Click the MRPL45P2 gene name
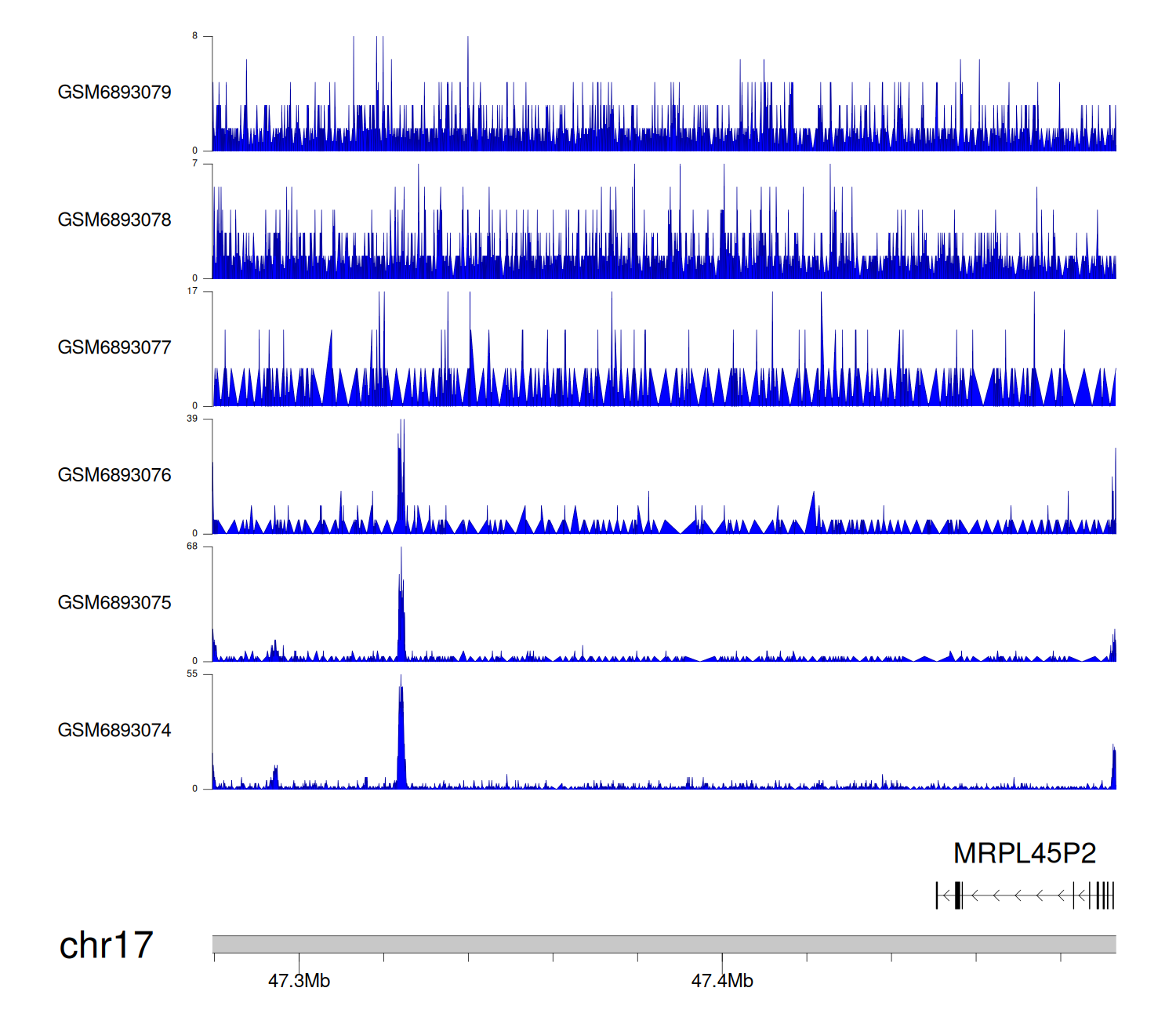Image resolution: width=1176 pixels, height=1035 pixels. point(1024,854)
